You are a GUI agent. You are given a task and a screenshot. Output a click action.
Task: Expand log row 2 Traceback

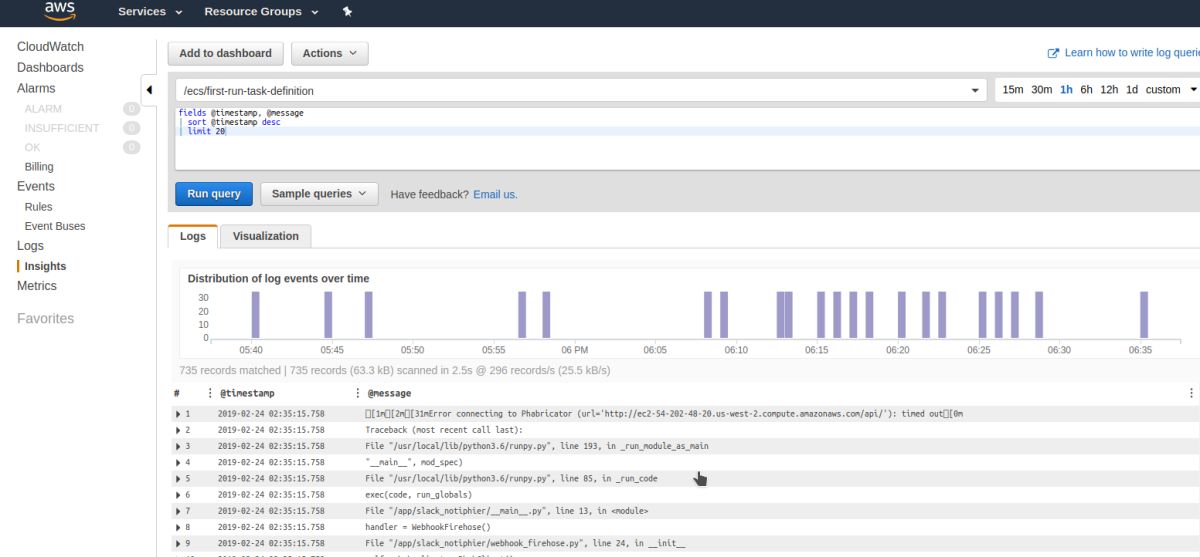point(179,429)
